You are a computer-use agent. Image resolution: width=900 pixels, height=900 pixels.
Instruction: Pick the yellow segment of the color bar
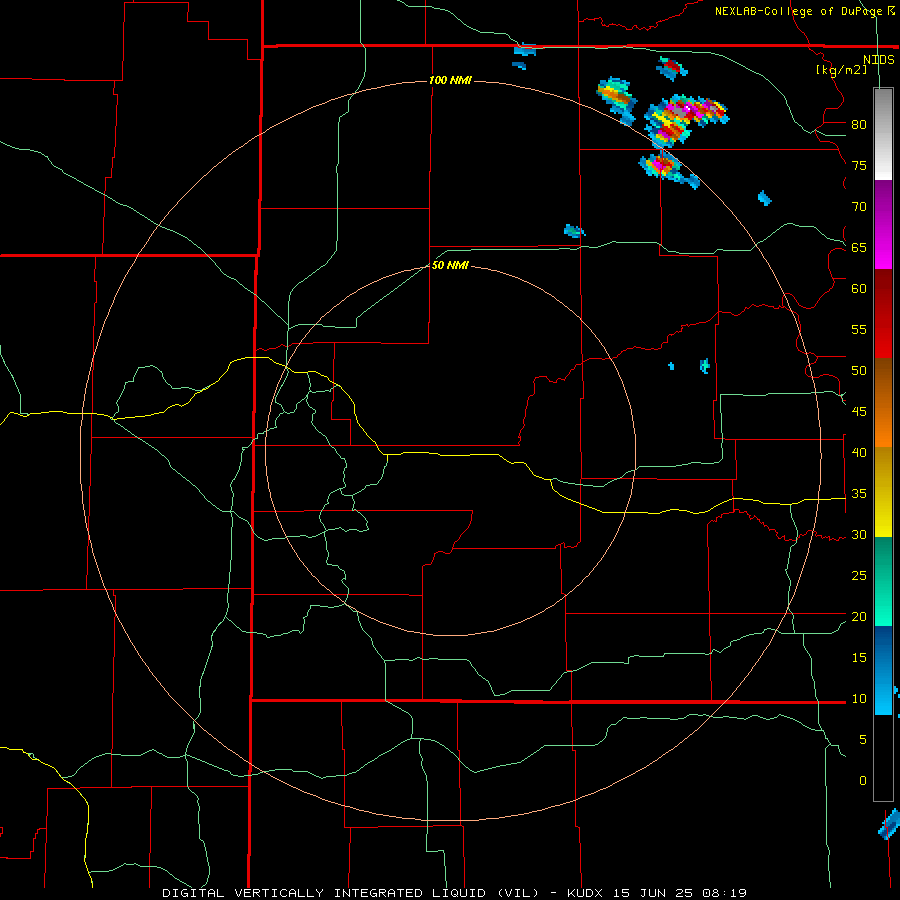(883, 492)
